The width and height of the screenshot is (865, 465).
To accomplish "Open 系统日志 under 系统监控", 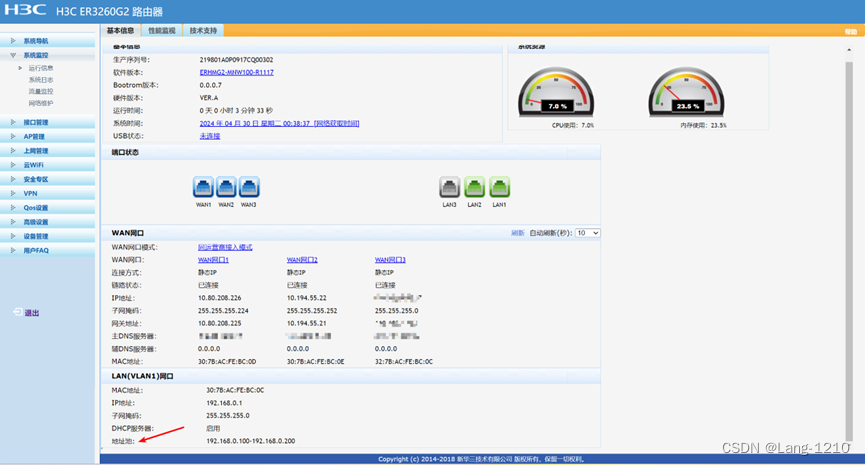I will (41, 80).
